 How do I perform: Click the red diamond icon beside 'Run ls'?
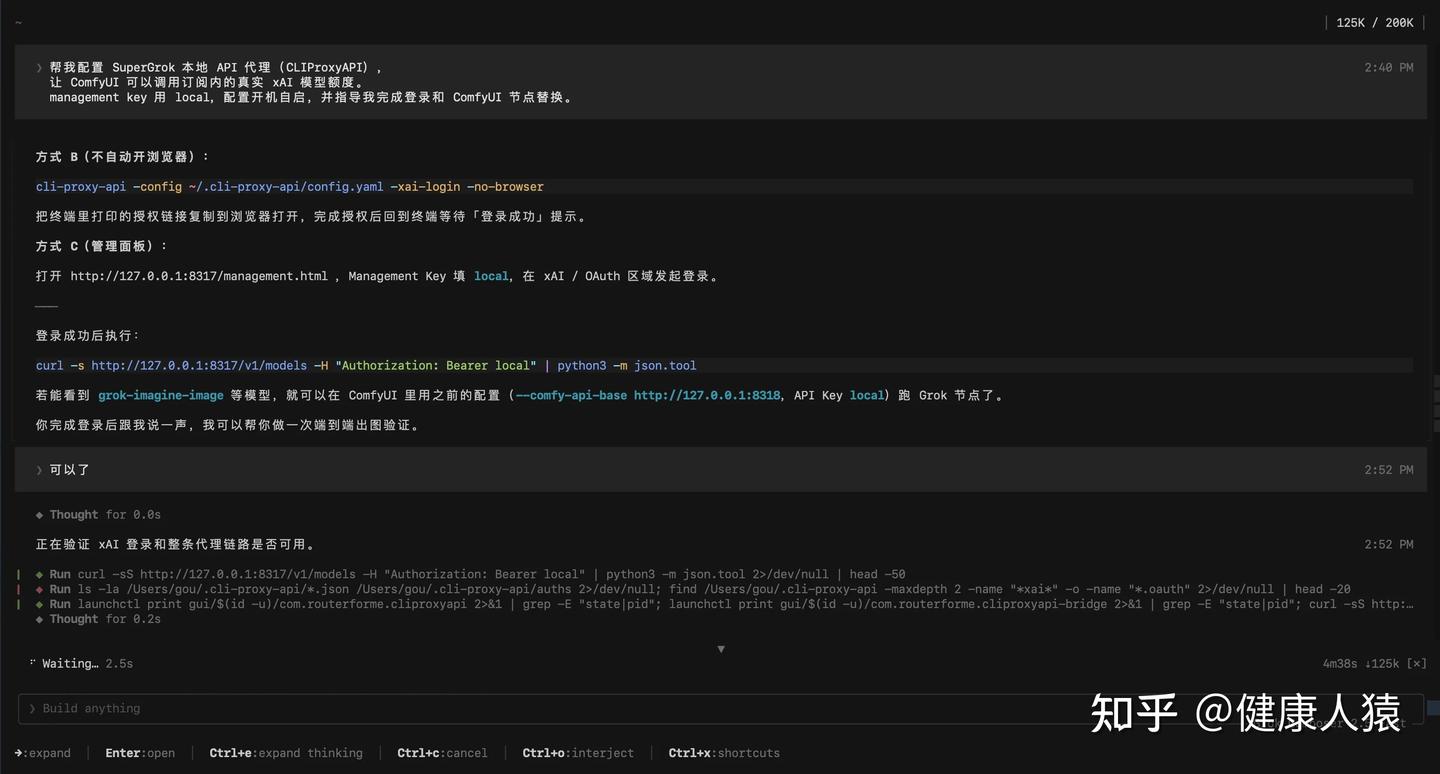tap(40, 589)
